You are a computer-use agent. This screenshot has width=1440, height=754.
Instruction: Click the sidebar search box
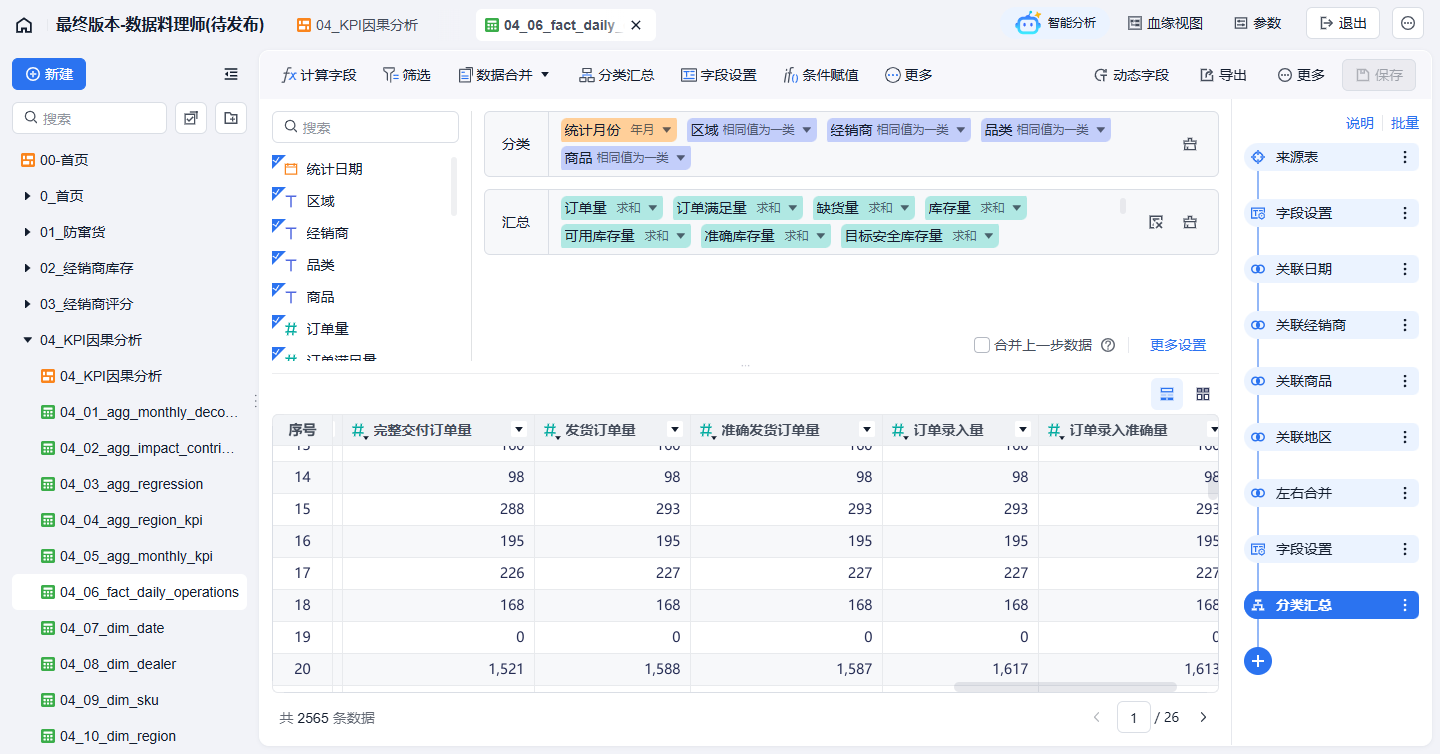[x=89, y=118]
